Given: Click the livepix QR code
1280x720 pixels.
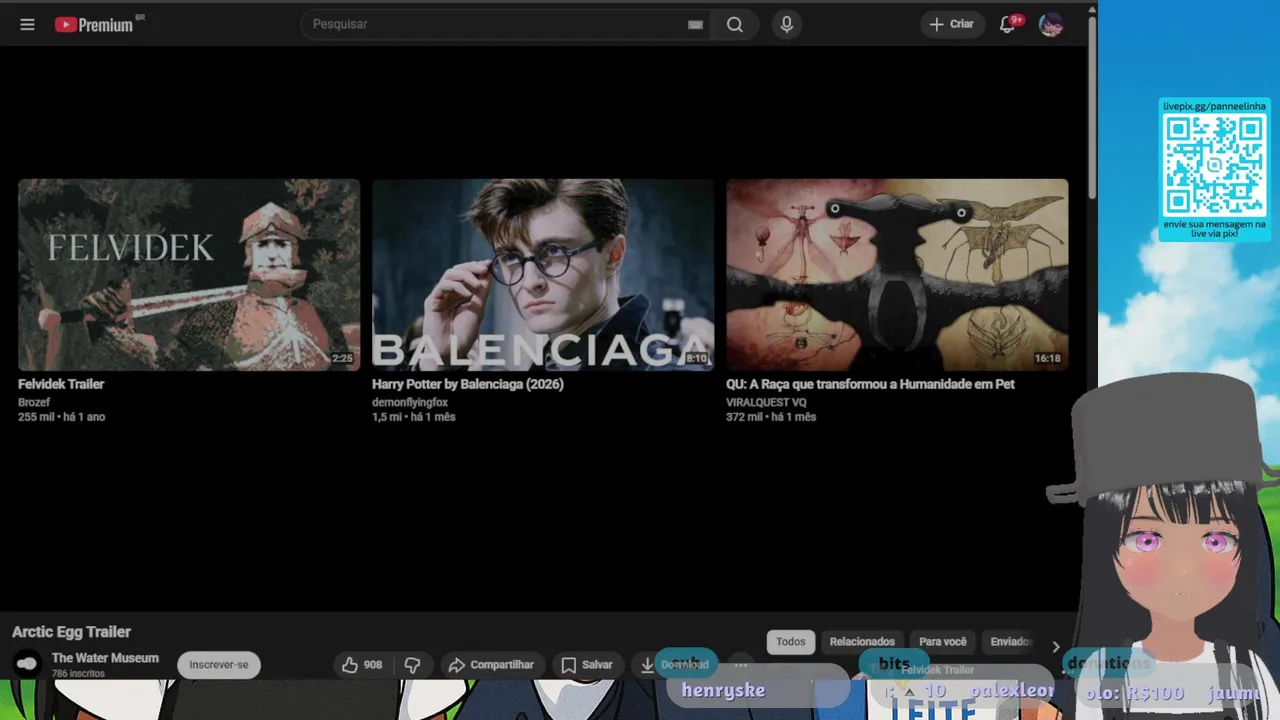Looking at the screenshot, I should [x=1214, y=164].
